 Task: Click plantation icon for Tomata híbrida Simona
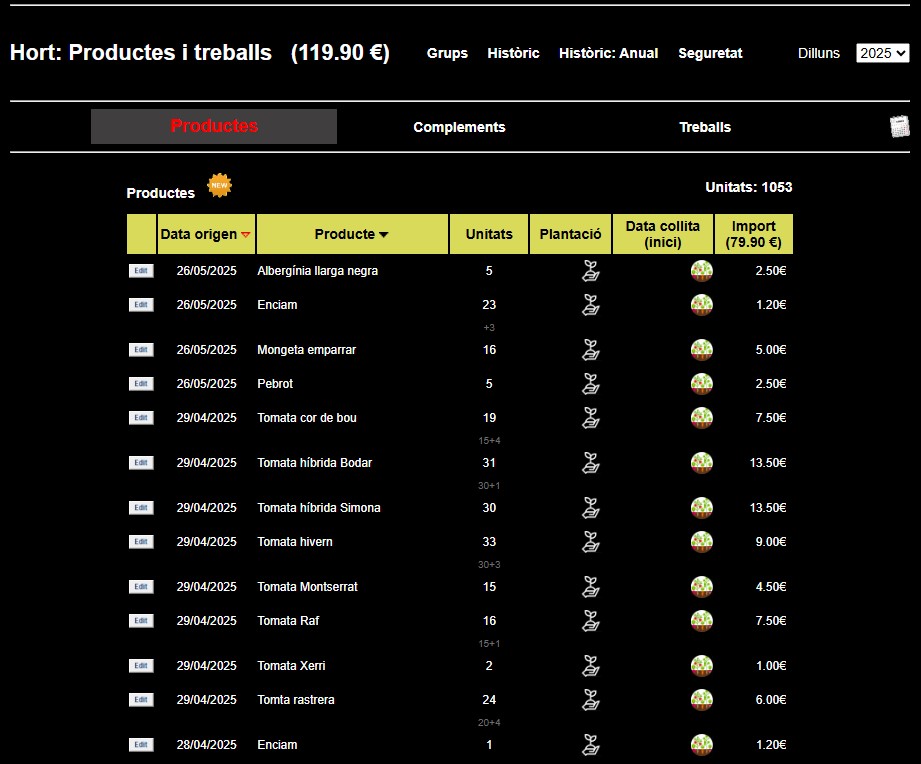point(590,508)
